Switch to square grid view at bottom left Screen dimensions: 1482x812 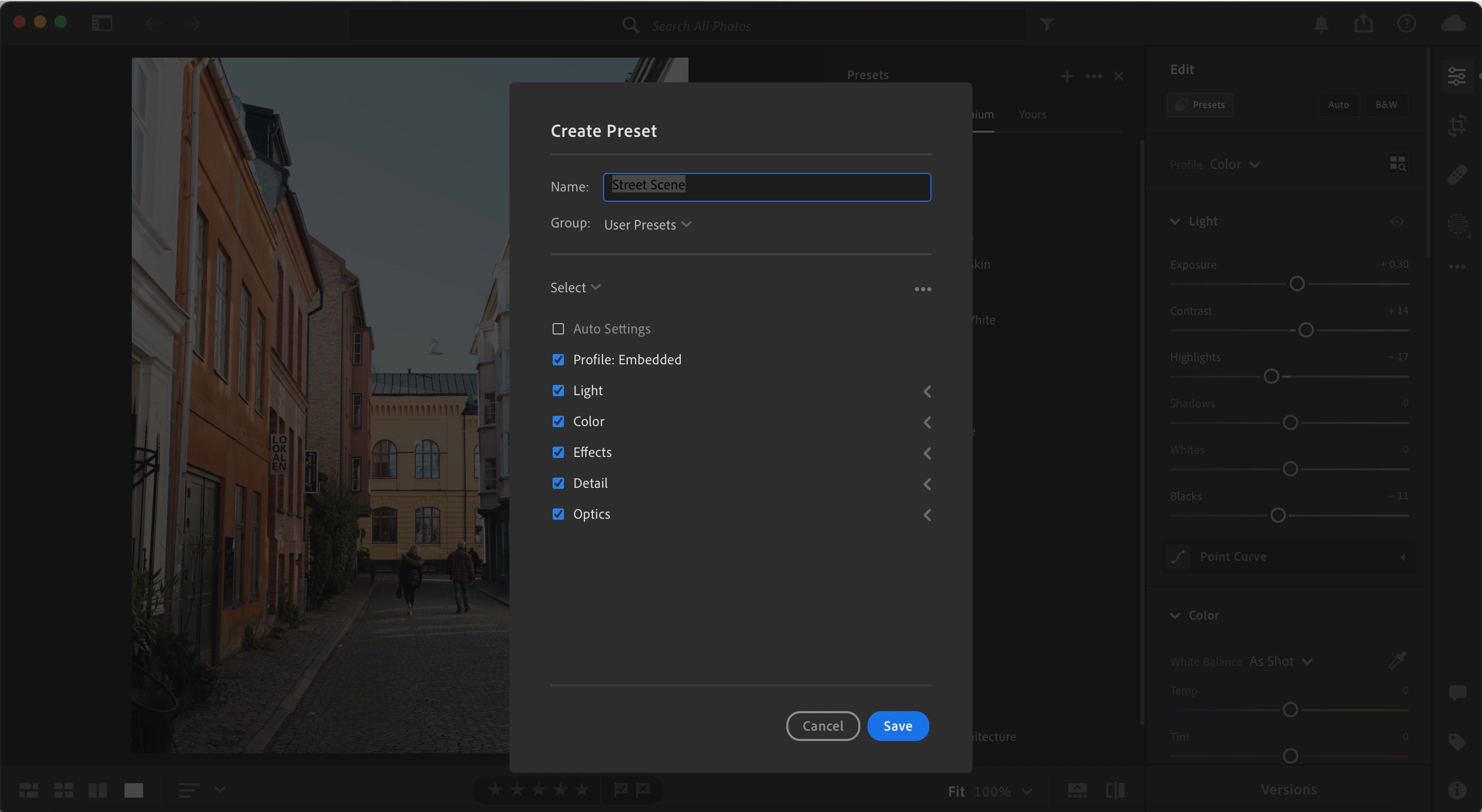[x=63, y=790]
